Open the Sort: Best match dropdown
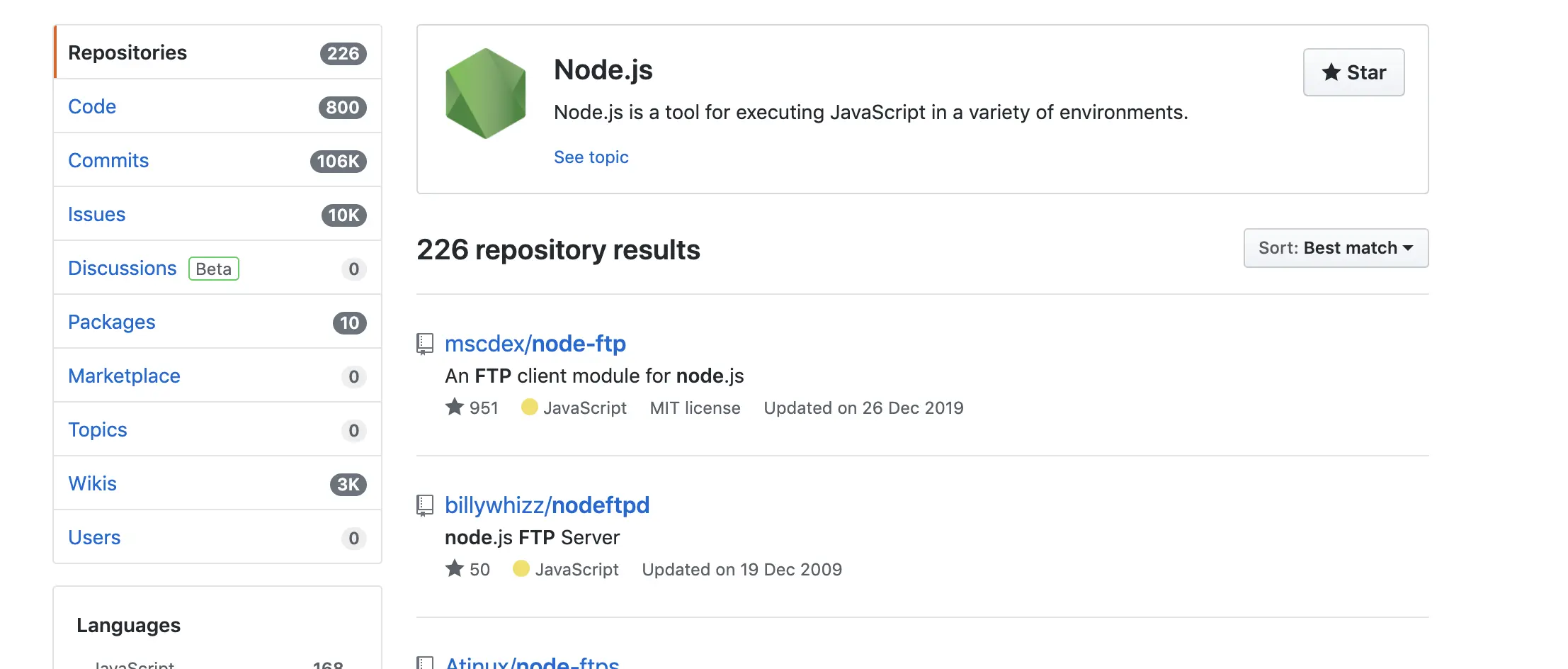The image size is (1568, 669). pos(1336,248)
